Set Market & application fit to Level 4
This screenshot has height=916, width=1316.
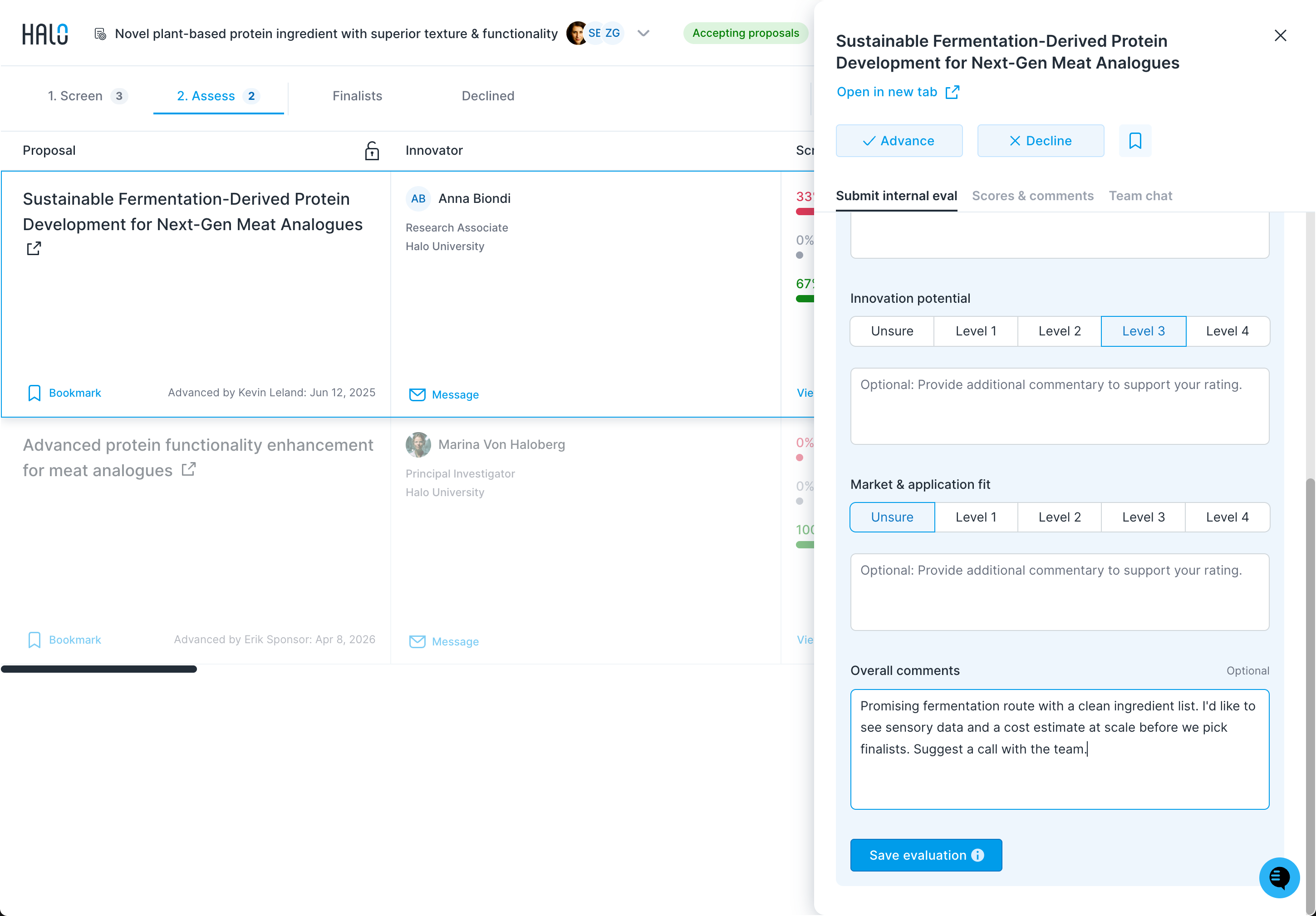pyautogui.click(x=1227, y=517)
